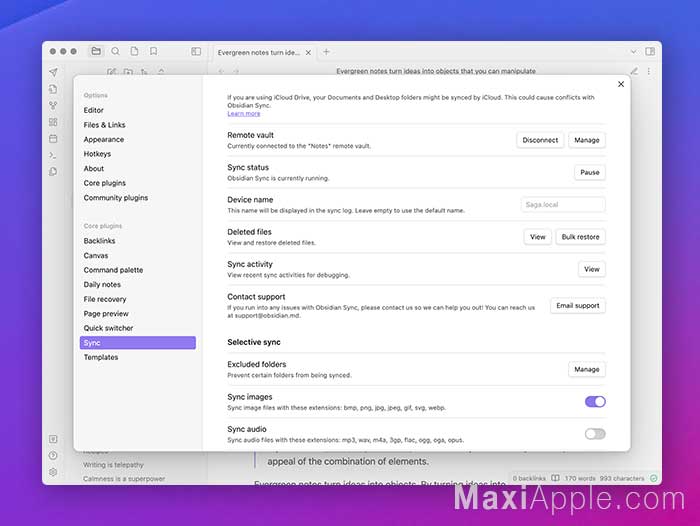Click the paper plane ribbon icon
The height and width of the screenshot is (526, 700).
pyautogui.click(x=53, y=72)
